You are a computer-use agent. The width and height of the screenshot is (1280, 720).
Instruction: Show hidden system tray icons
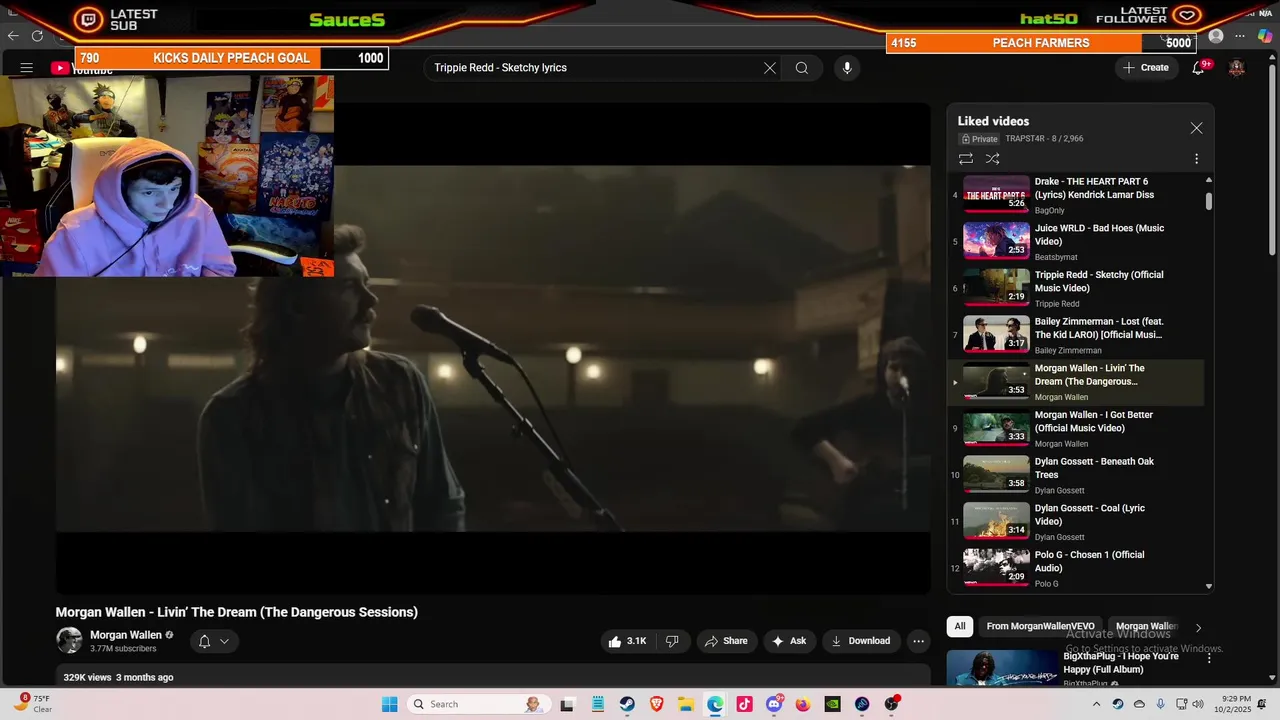[x=1096, y=704]
